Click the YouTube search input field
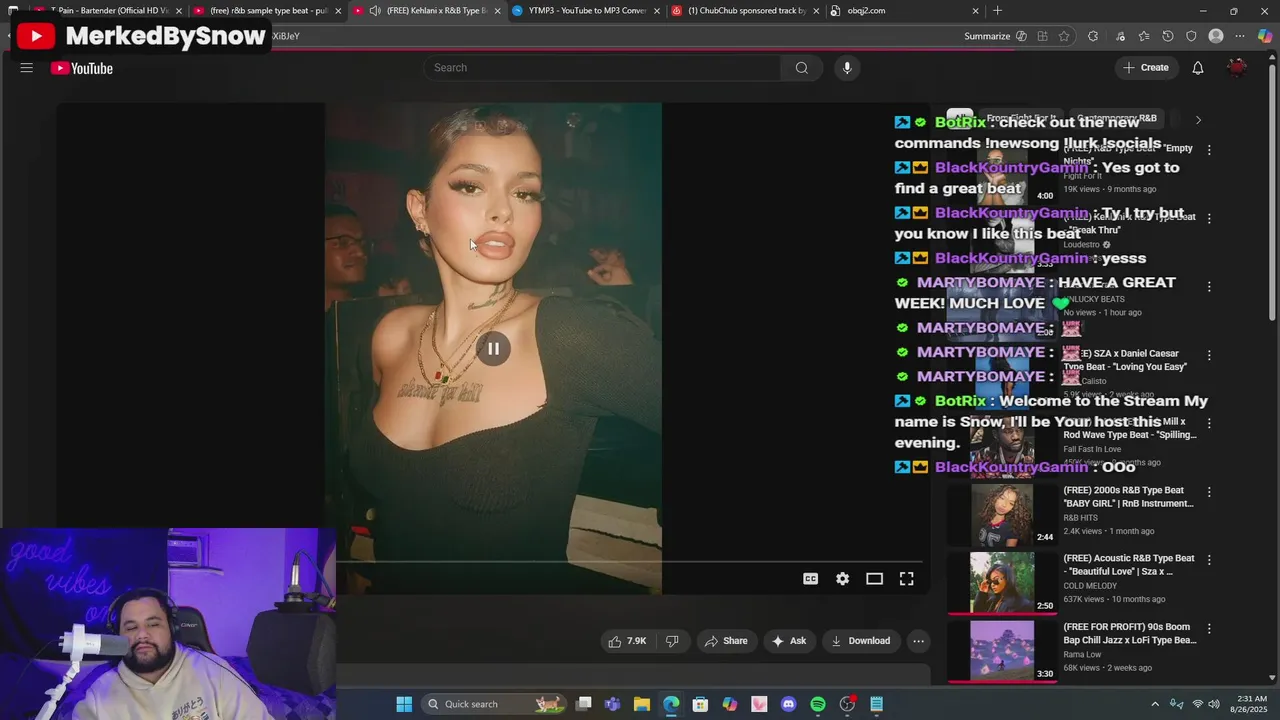The width and height of the screenshot is (1280, 720). [x=602, y=68]
